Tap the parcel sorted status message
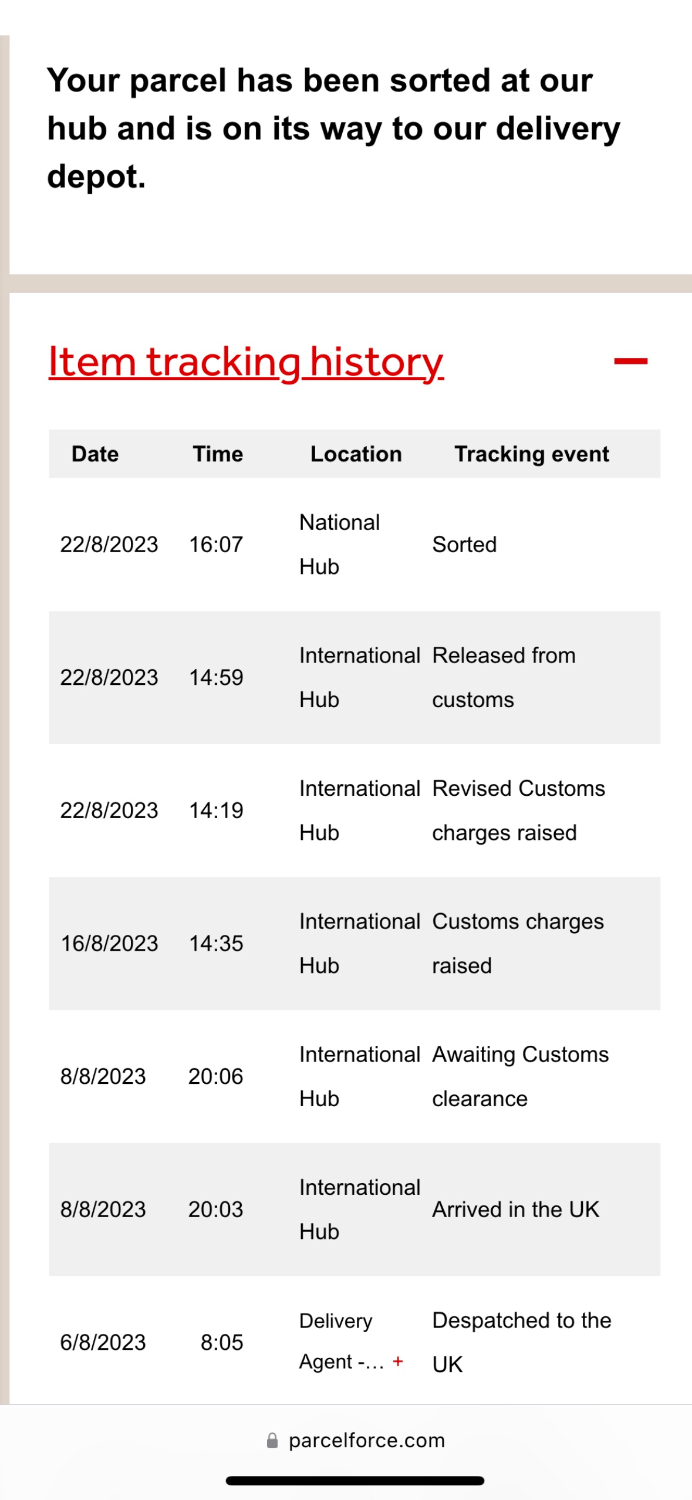Screen dimensions: 692x1500 click(333, 129)
